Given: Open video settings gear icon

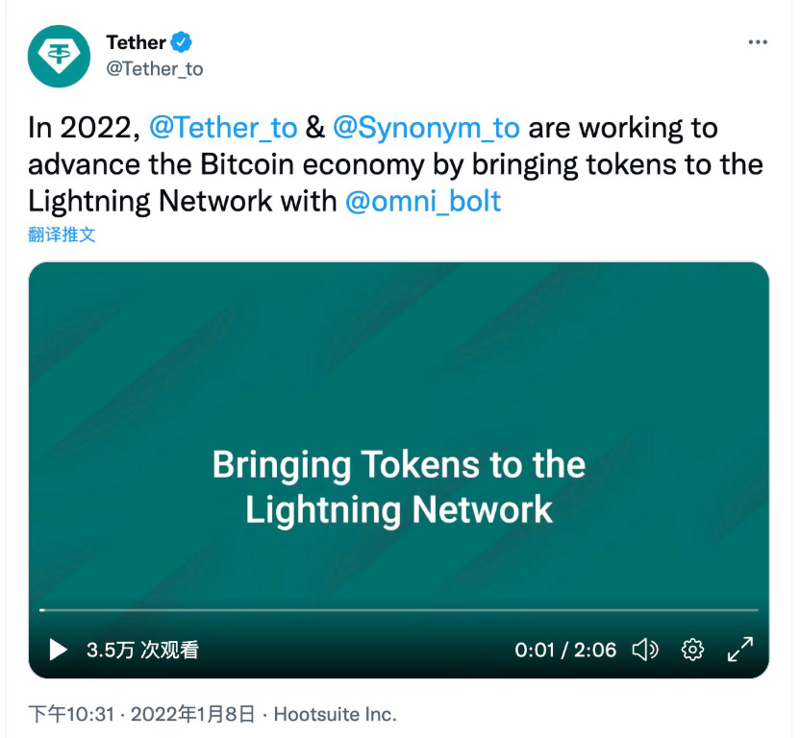Looking at the screenshot, I should tap(692, 650).
